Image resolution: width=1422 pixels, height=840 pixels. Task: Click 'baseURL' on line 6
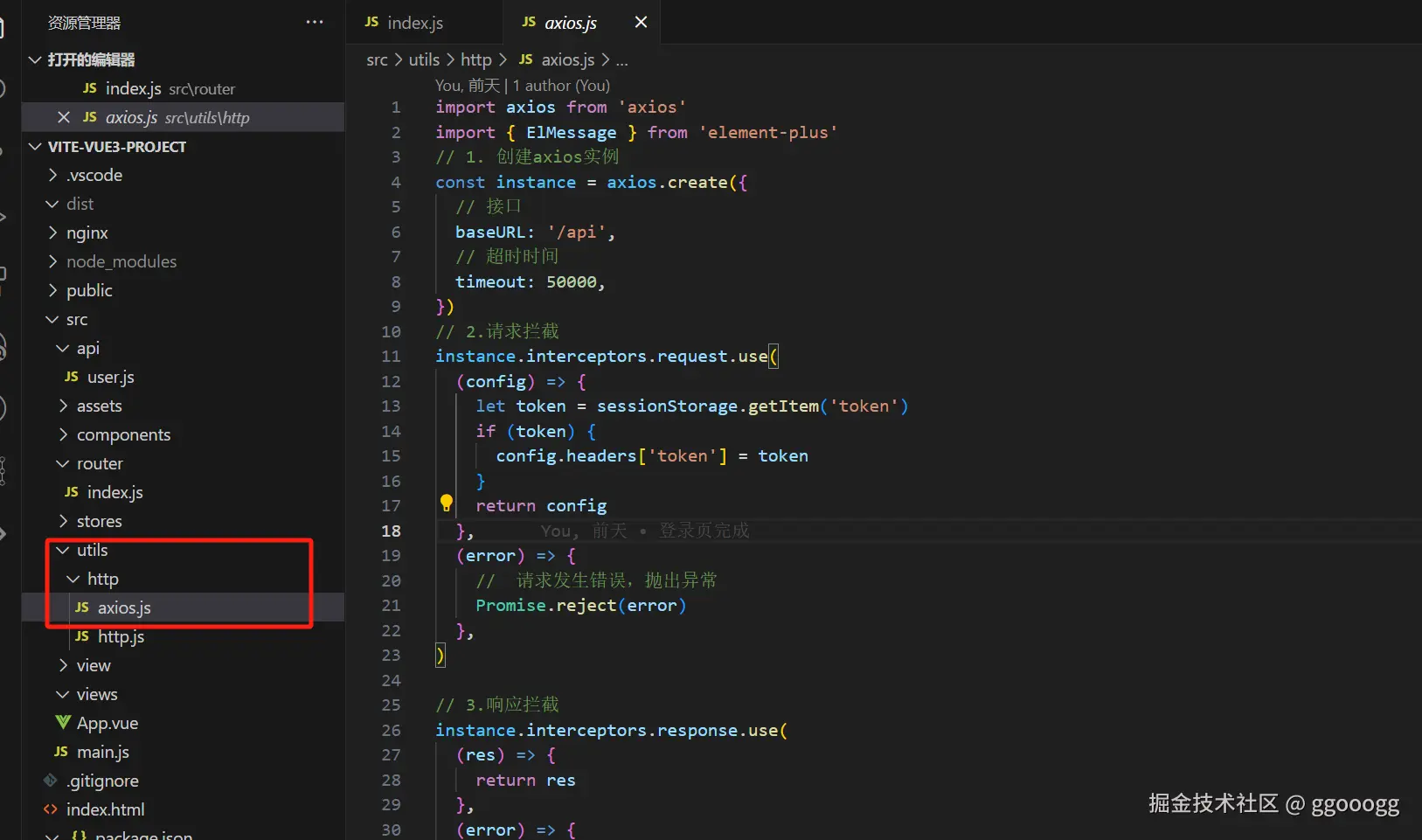490,232
